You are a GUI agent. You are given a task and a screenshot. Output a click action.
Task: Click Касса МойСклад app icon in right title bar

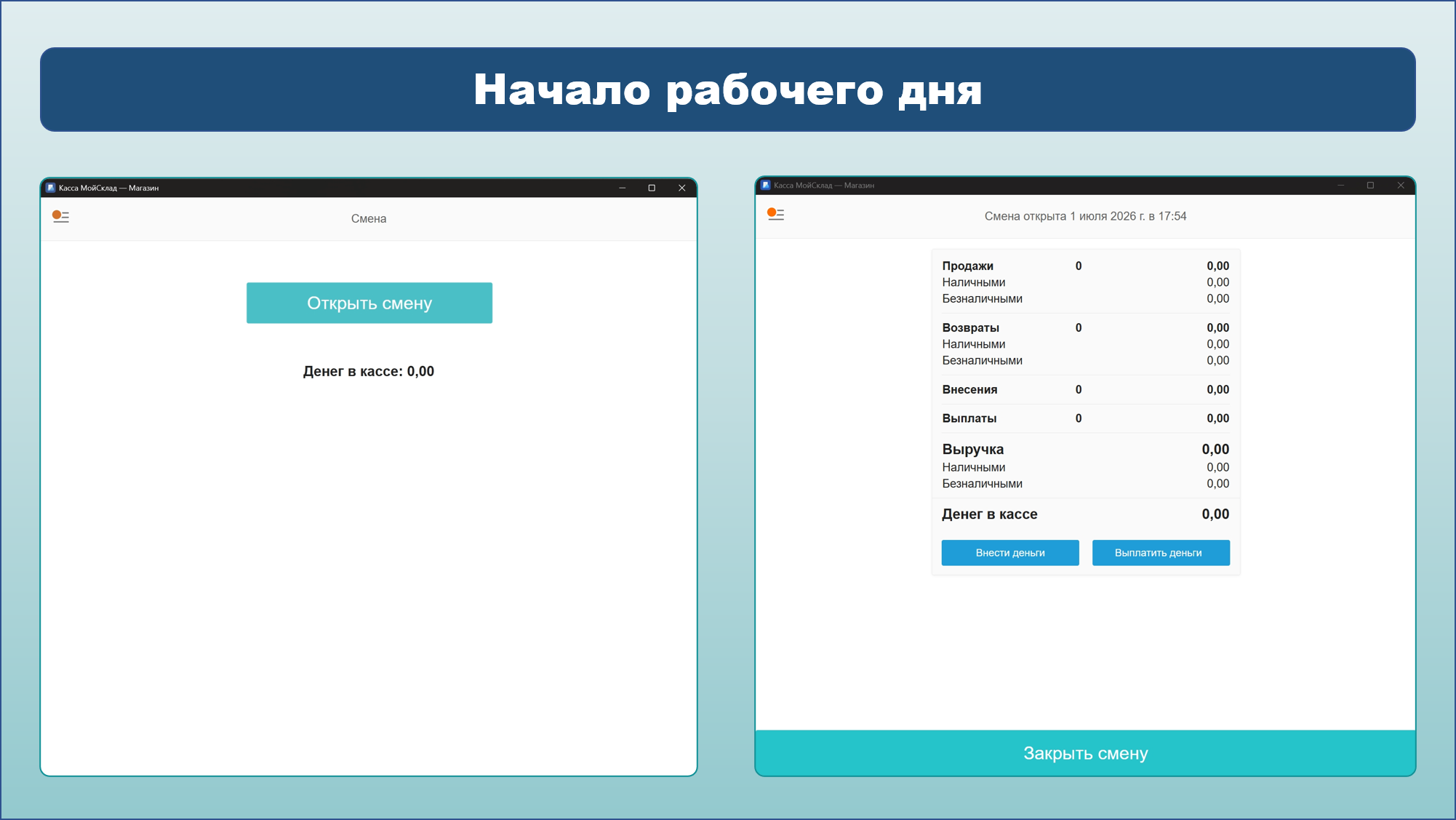pos(765,186)
